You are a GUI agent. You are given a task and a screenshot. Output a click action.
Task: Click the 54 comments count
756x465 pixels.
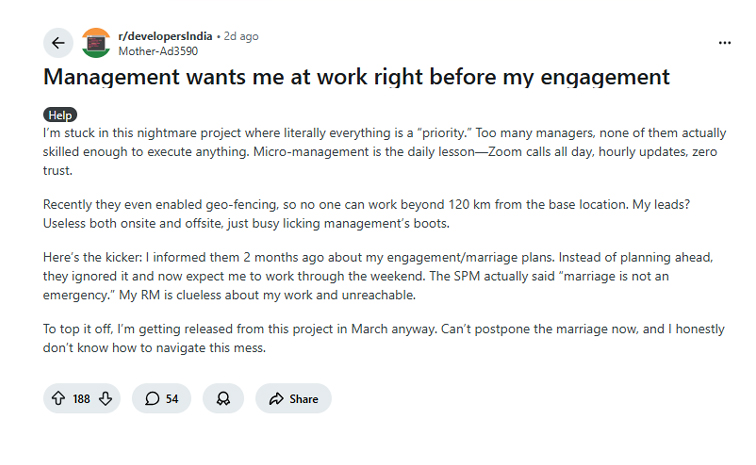pyautogui.click(x=172, y=398)
